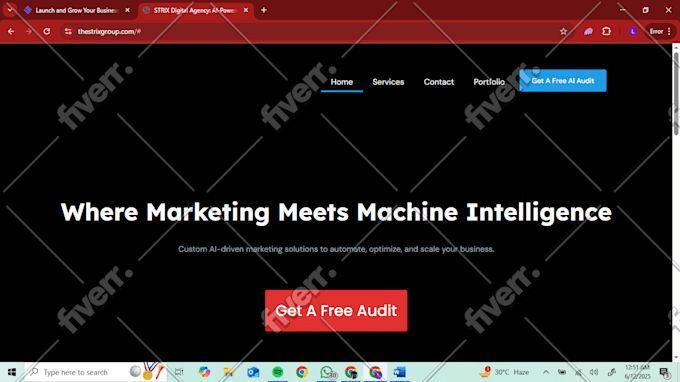Launch Copilot from the taskbar
The image size is (680, 382).
pos(204,372)
